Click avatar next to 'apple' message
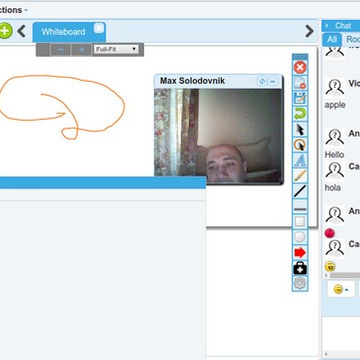This screenshot has width=360, height=360. pyautogui.click(x=335, y=88)
